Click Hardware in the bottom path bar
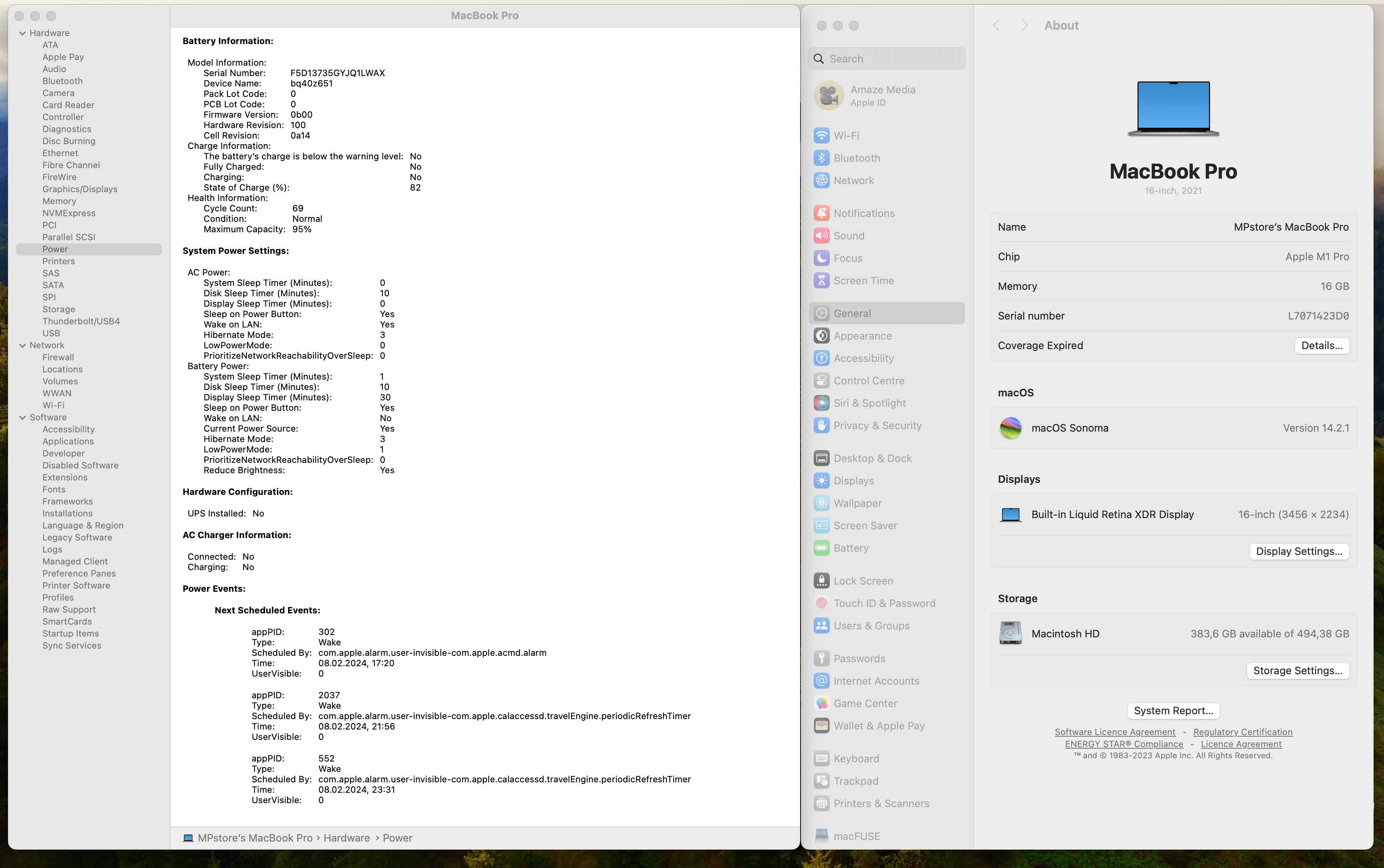Screen dimensions: 1384x868 [347, 838]
